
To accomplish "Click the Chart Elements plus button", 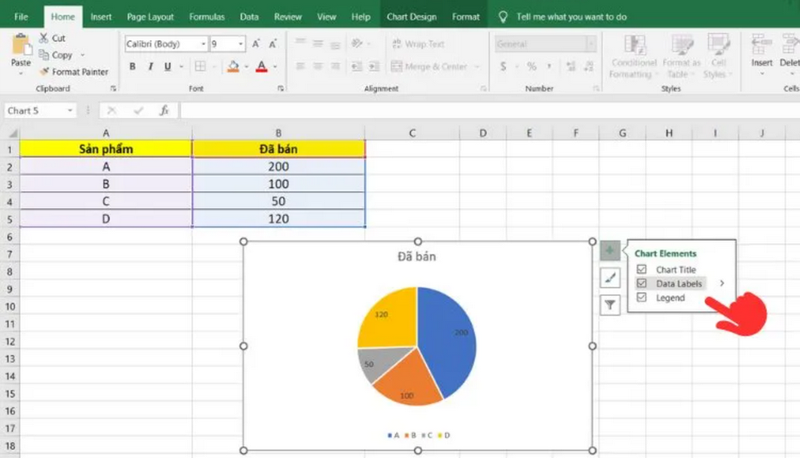I will click(x=610, y=250).
